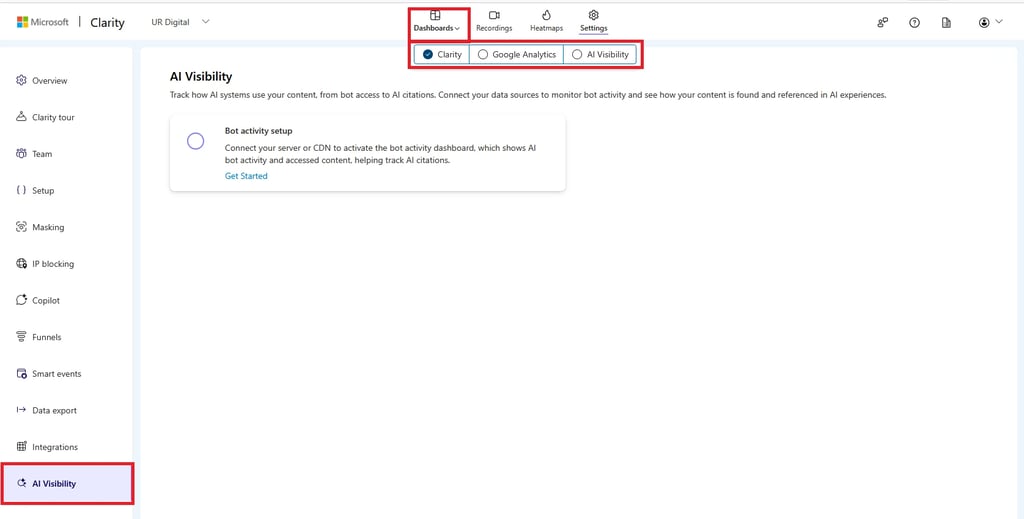1024x519 pixels.
Task: Click the Smart events icon
Action: pos(21,373)
